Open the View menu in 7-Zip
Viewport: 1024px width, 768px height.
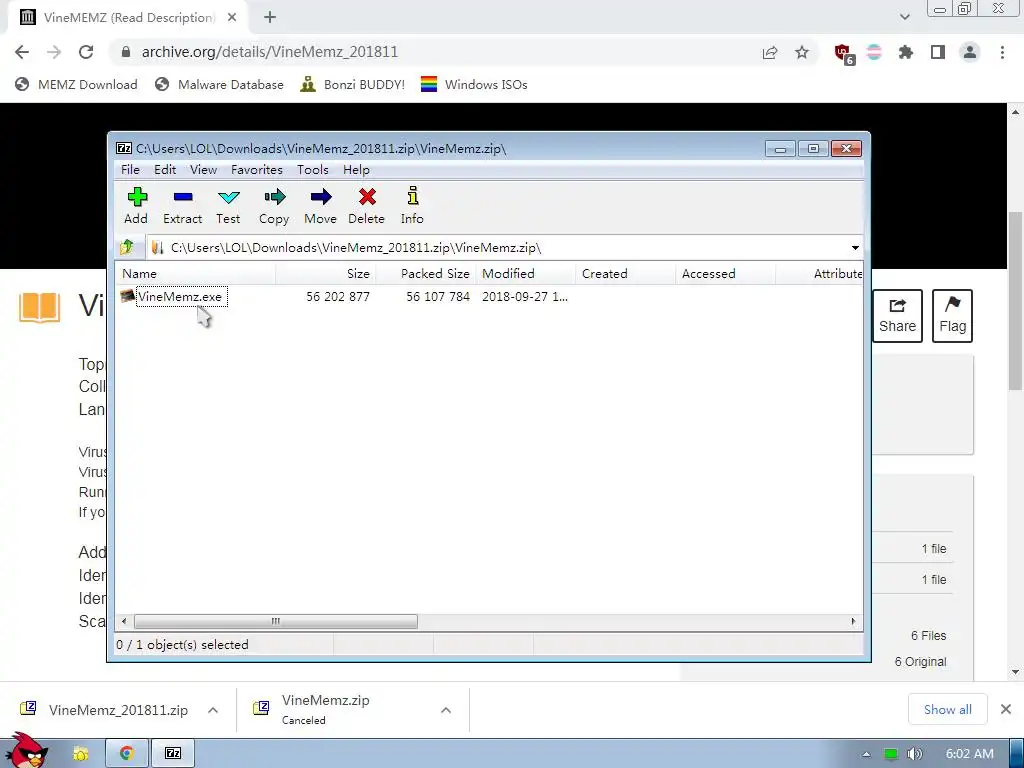coord(203,170)
